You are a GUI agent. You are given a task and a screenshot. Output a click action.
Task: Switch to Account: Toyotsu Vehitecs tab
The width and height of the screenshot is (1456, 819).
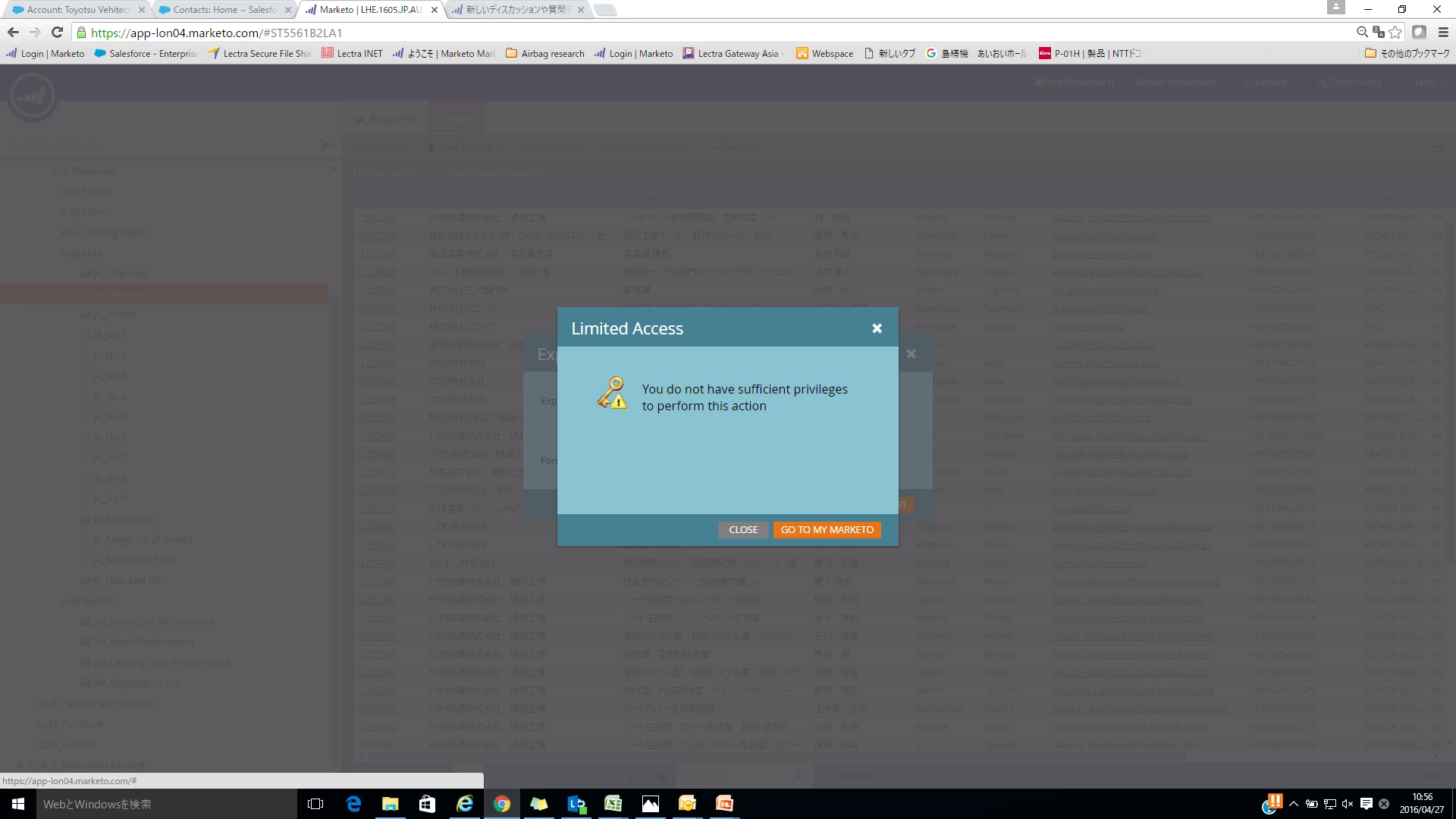click(78, 10)
